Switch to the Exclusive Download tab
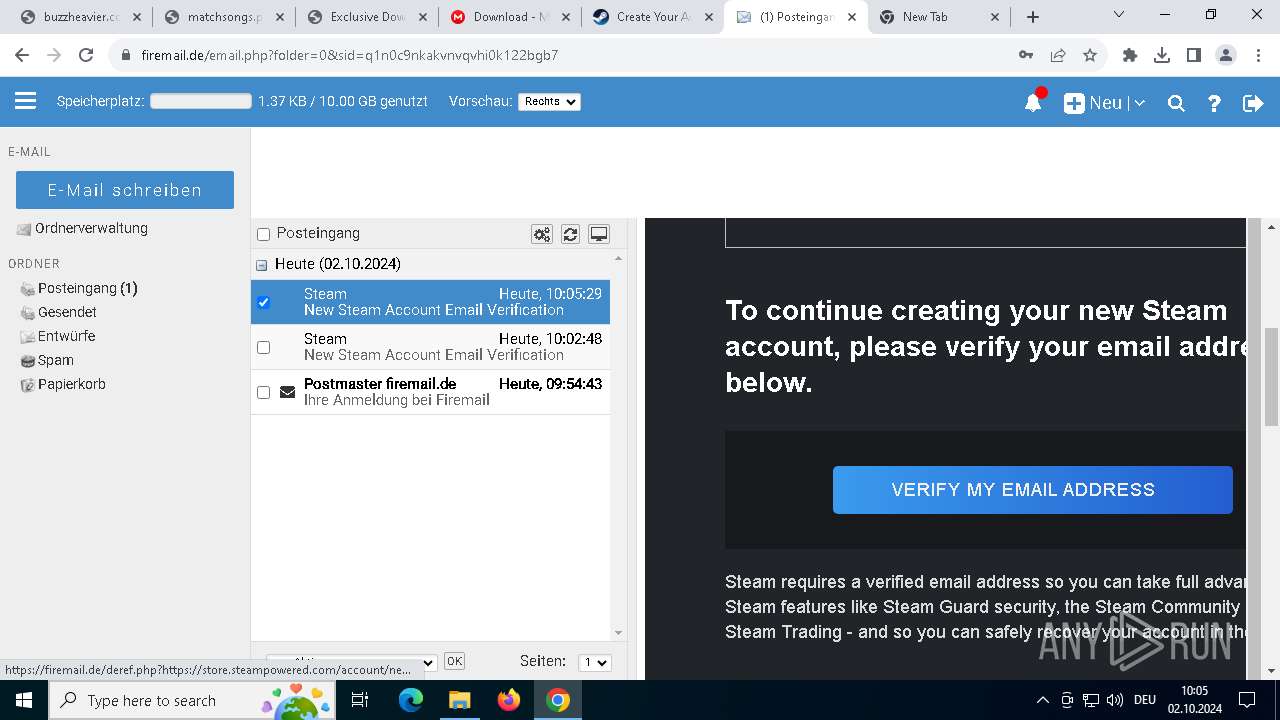This screenshot has height=720, width=1280. click(367, 17)
